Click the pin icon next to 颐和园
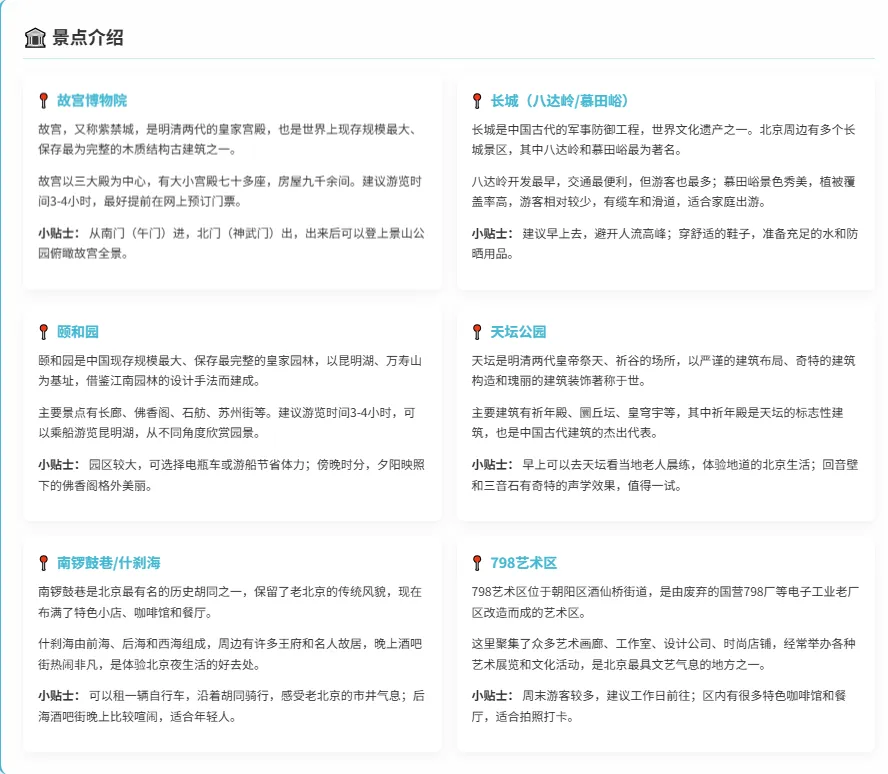This screenshot has width=888, height=774. click(44, 332)
